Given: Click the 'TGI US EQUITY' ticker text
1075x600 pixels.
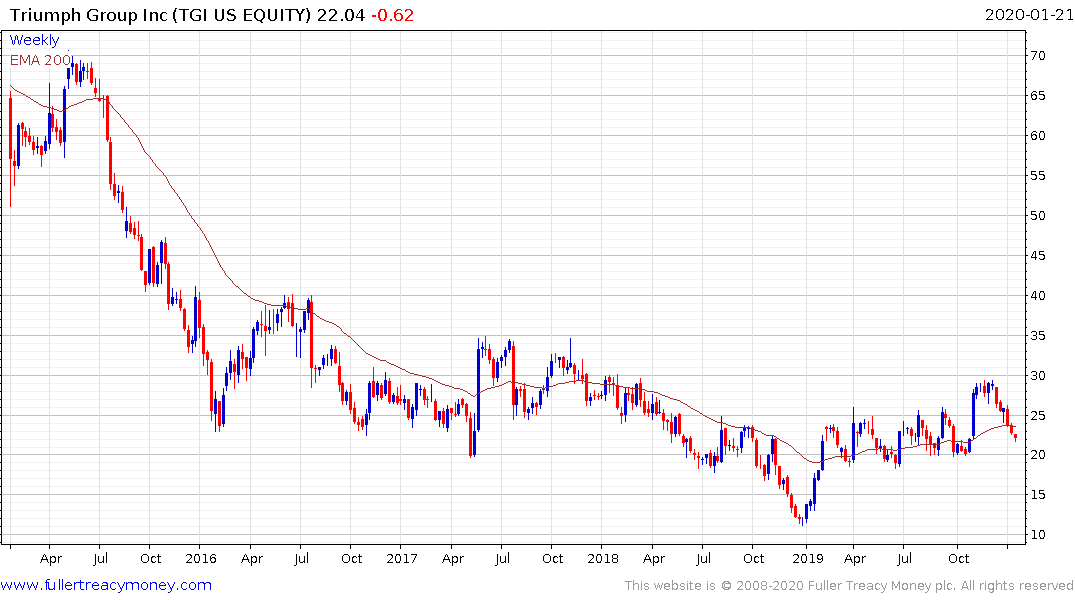Looking at the screenshot, I should [x=241, y=15].
